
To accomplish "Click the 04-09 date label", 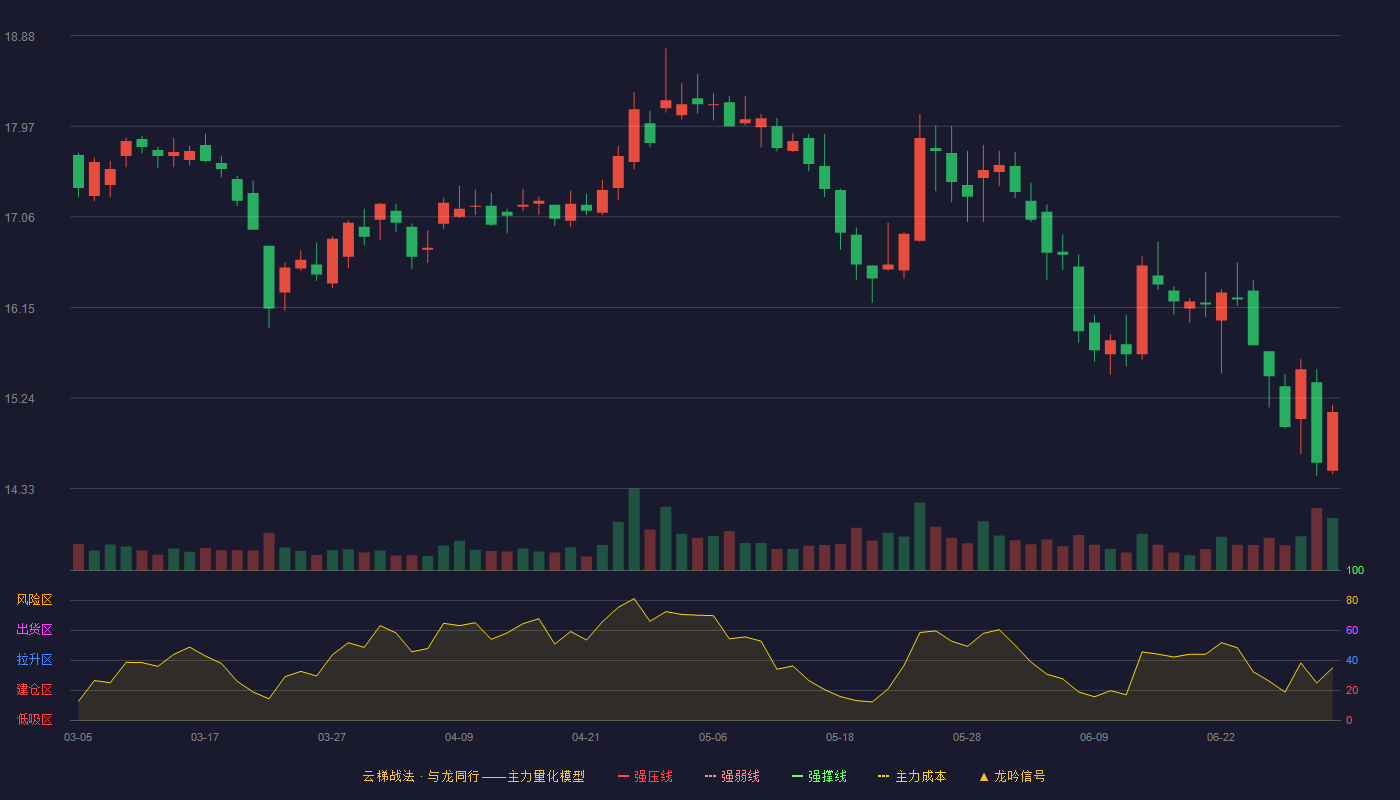I will (x=459, y=737).
